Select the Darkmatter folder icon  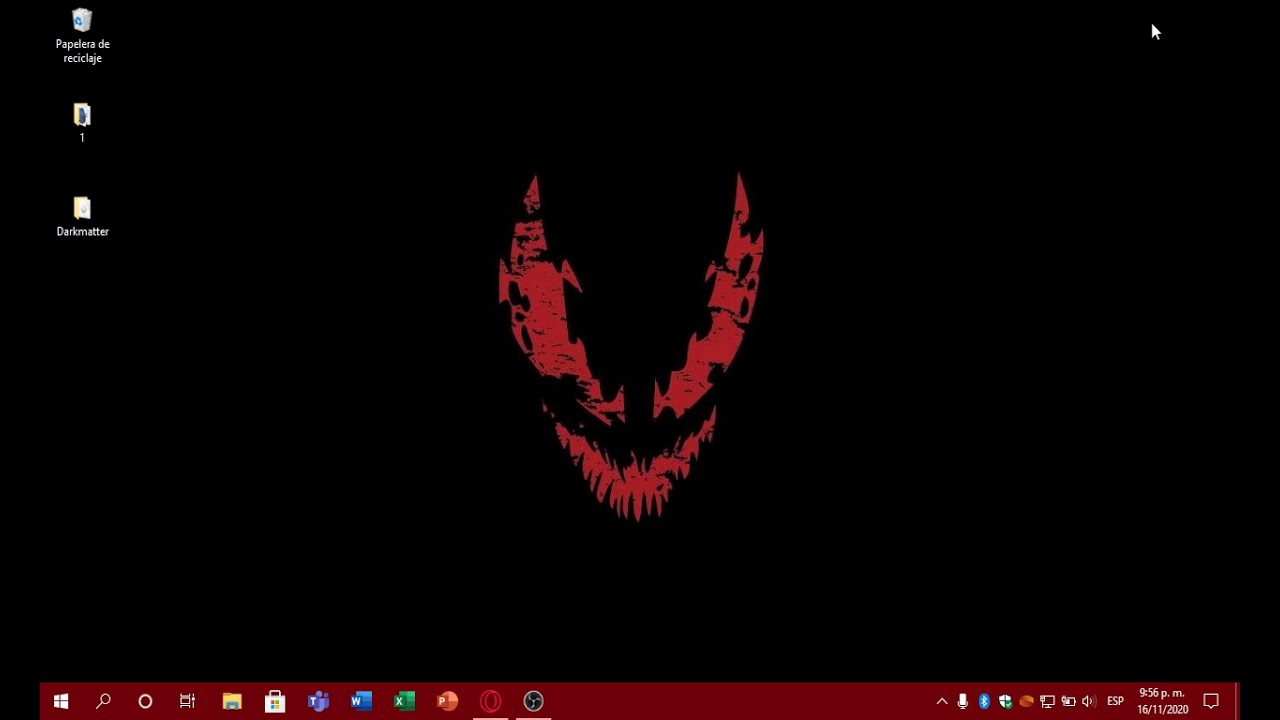click(82, 216)
